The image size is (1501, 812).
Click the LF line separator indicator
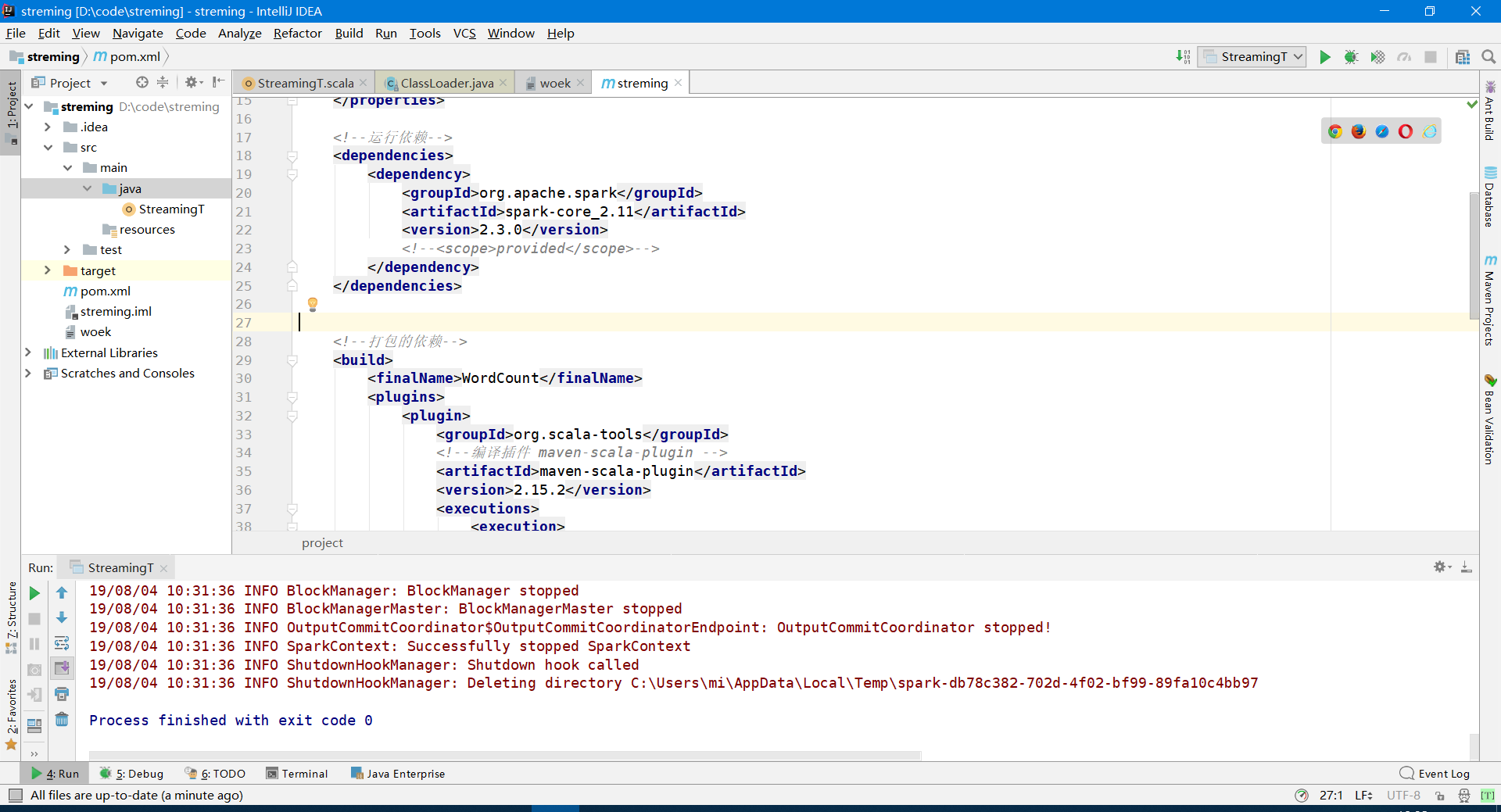pos(1364,796)
